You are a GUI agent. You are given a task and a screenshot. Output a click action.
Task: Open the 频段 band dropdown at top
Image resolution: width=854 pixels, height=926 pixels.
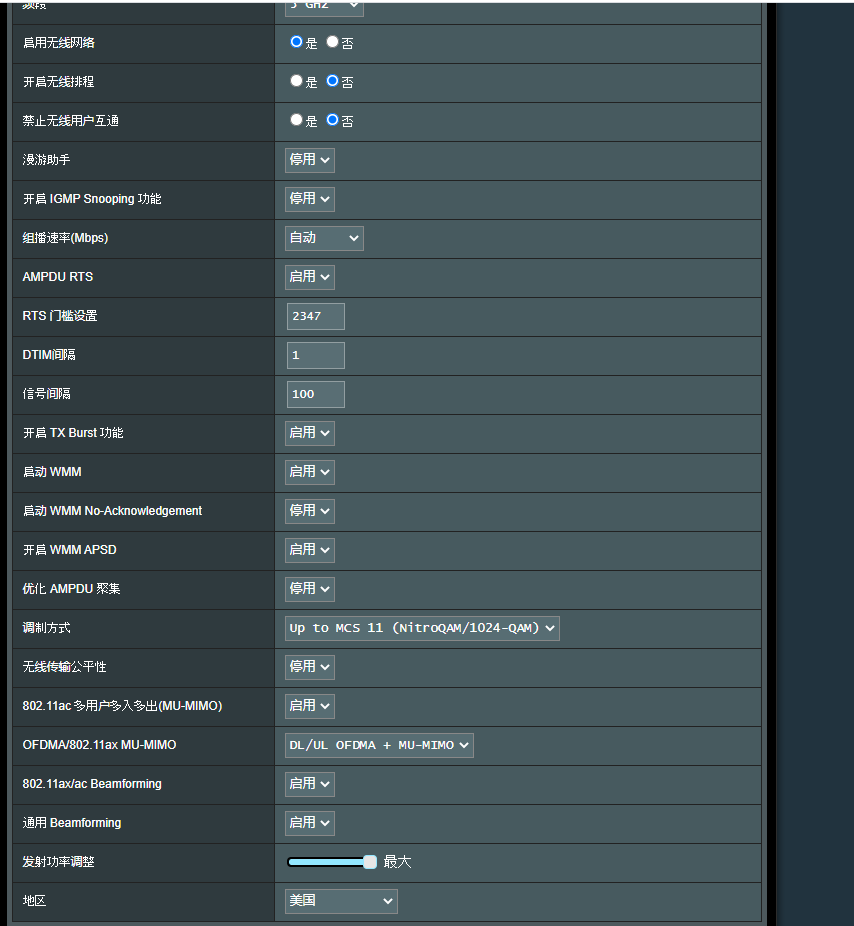click(x=324, y=7)
